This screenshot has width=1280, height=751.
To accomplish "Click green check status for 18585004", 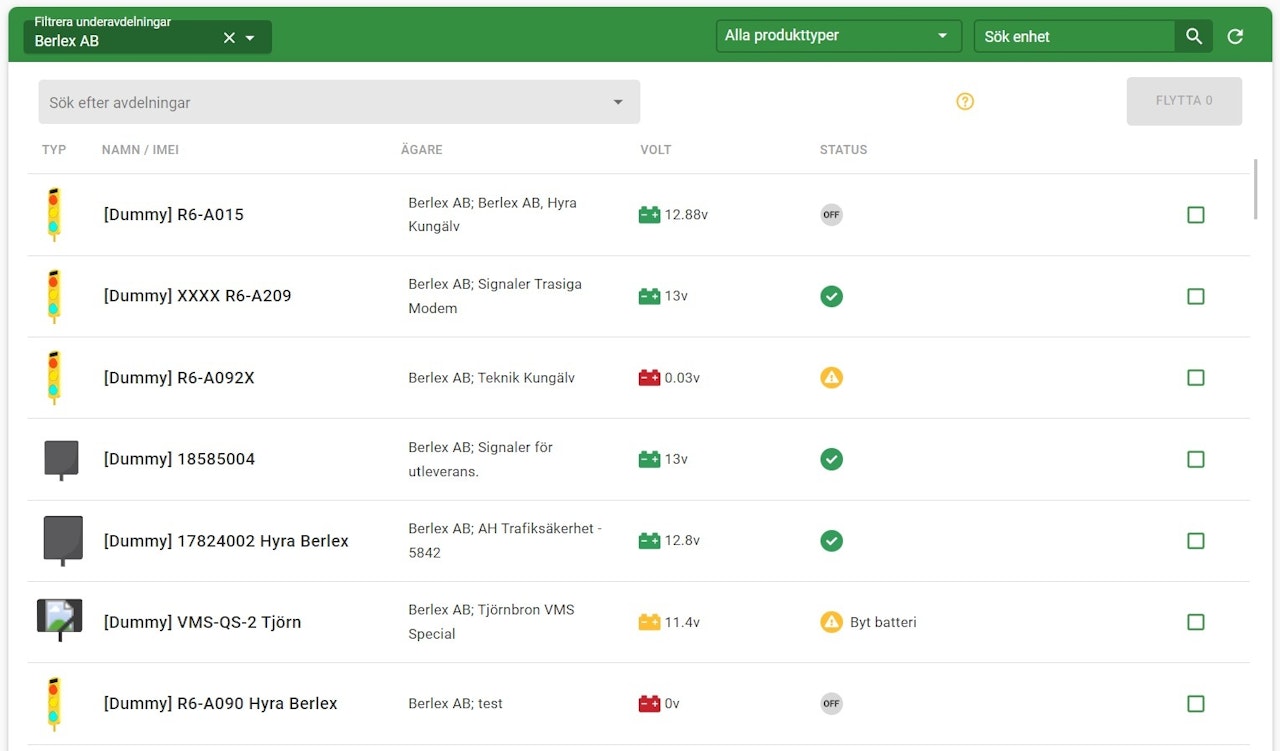I will pos(831,459).
